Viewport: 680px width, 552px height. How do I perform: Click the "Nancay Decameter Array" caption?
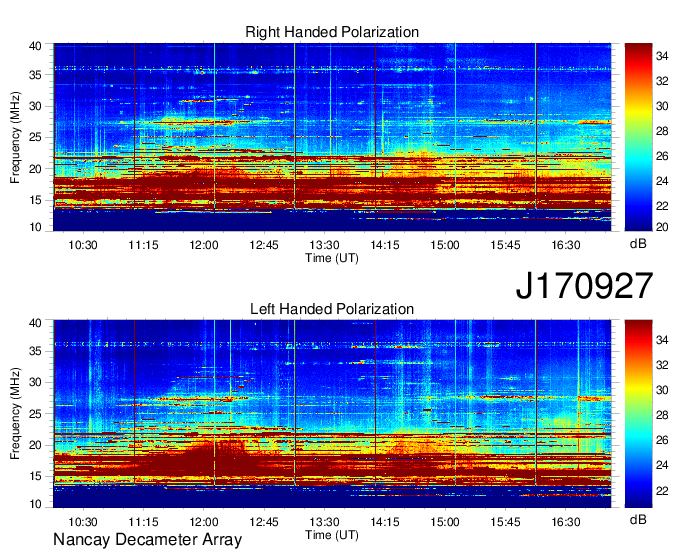[147, 540]
